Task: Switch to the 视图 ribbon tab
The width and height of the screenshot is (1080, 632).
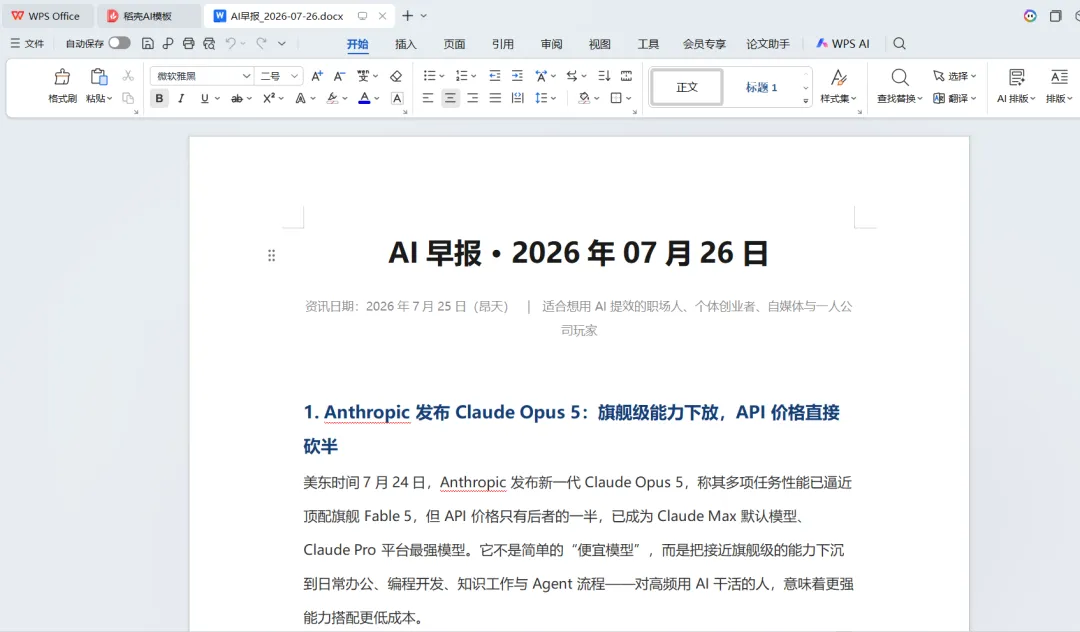Action: (x=600, y=43)
